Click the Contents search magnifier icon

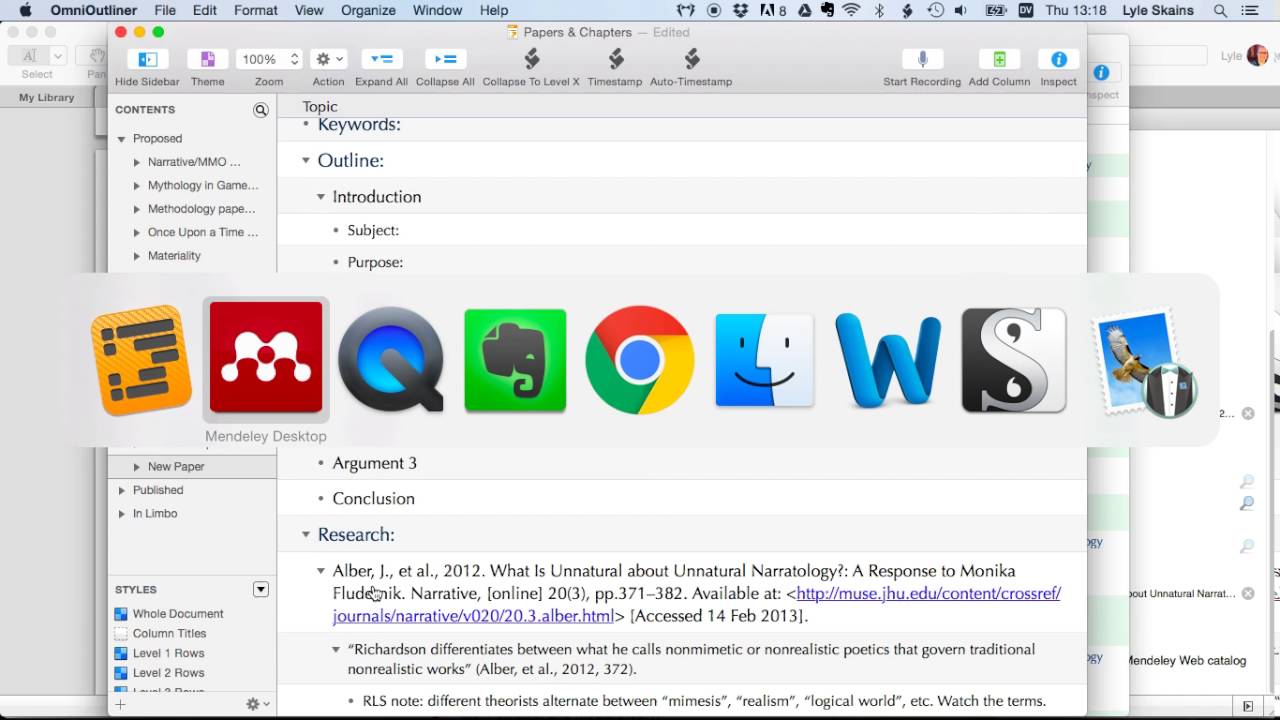(x=261, y=110)
